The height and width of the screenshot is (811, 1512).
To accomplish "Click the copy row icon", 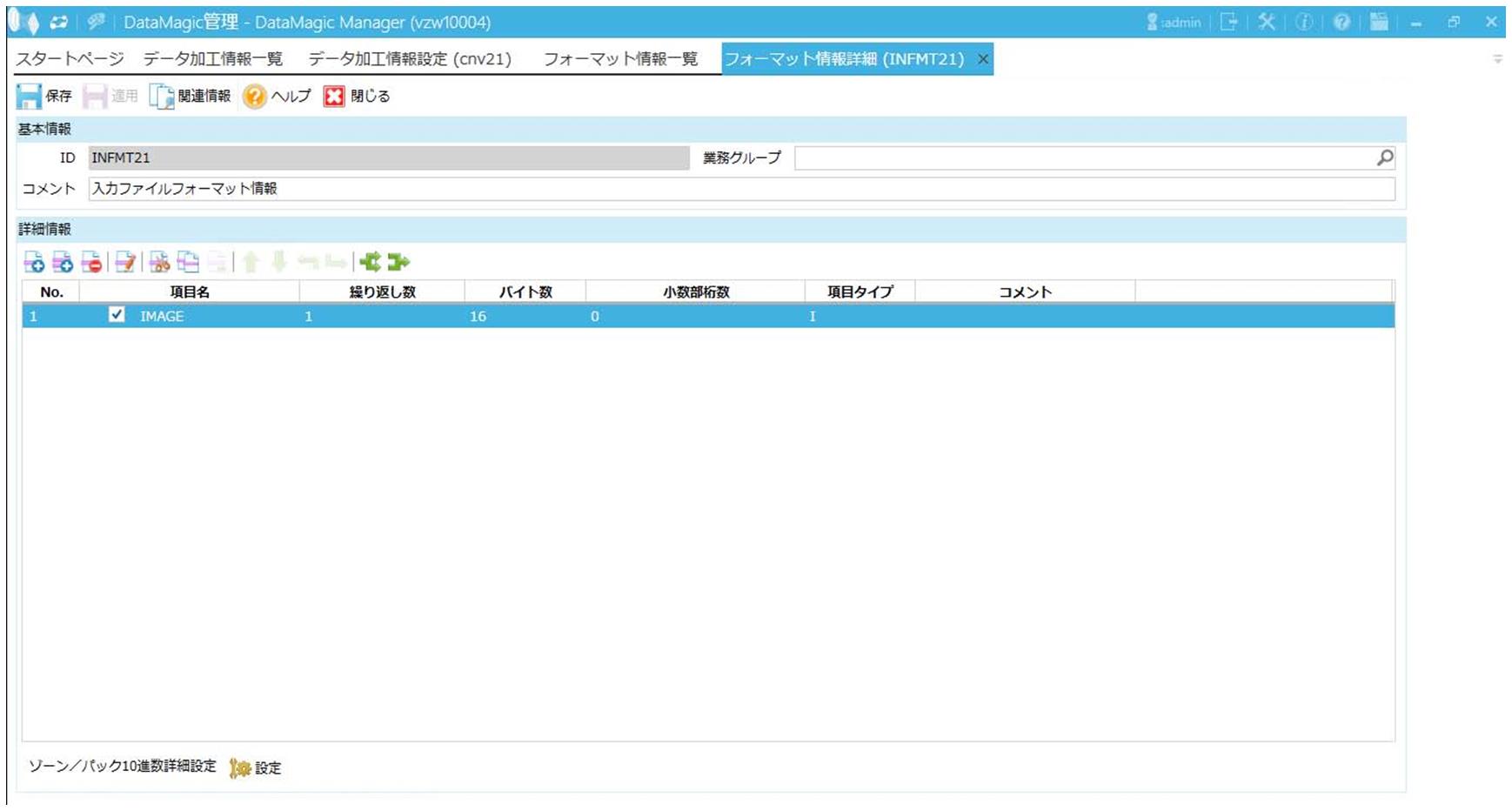I will tap(188, 262).
